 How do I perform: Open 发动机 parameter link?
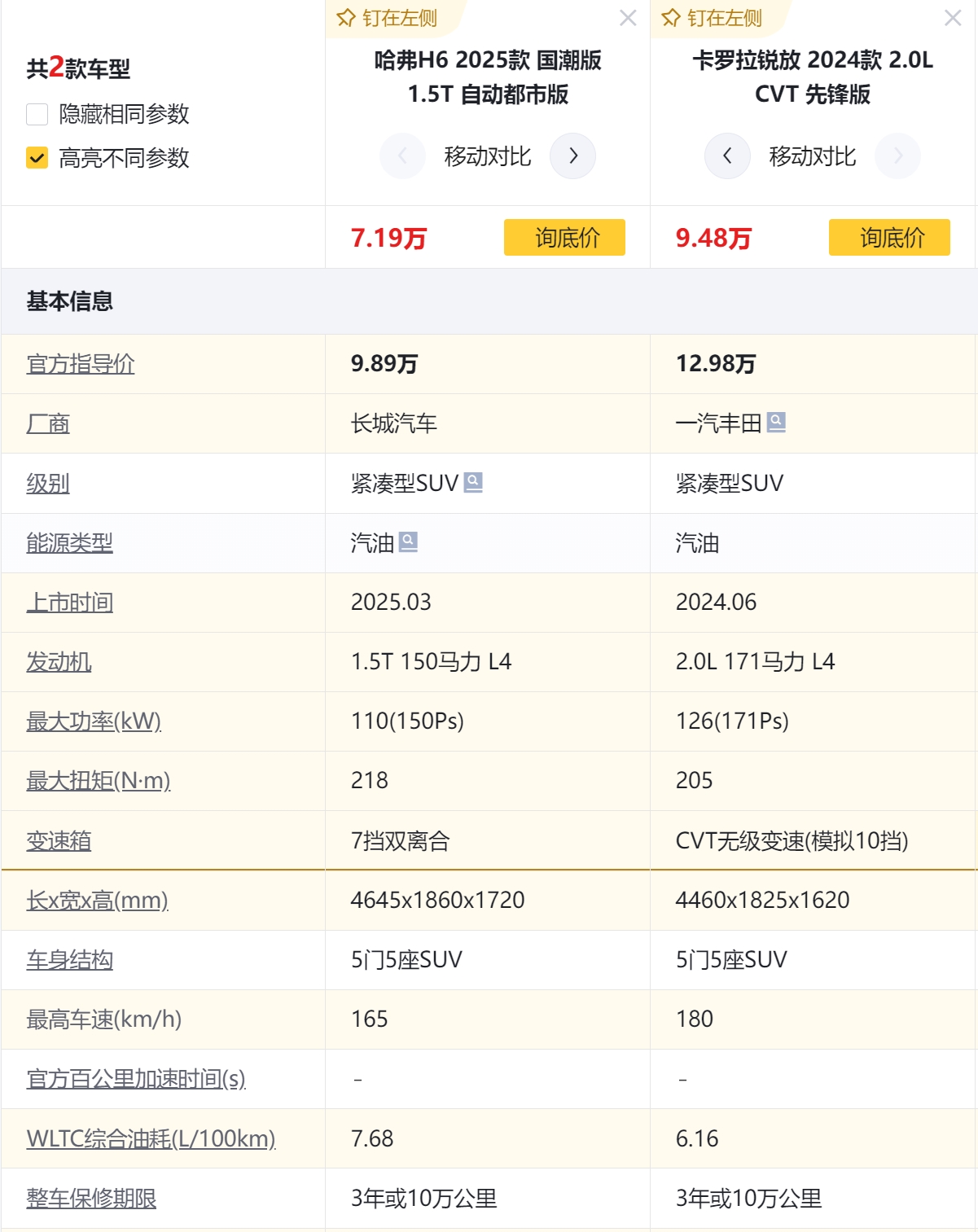pyautogui.click(x=59, y=661)
